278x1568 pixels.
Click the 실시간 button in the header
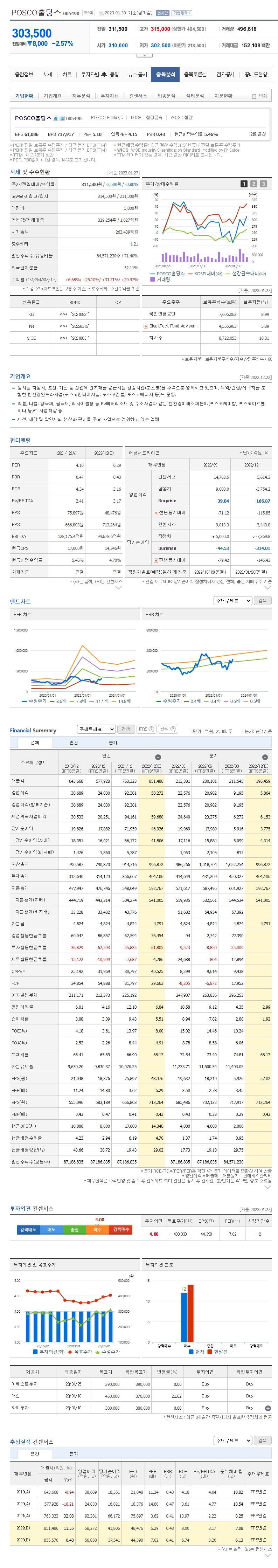(x=162, y=12)
